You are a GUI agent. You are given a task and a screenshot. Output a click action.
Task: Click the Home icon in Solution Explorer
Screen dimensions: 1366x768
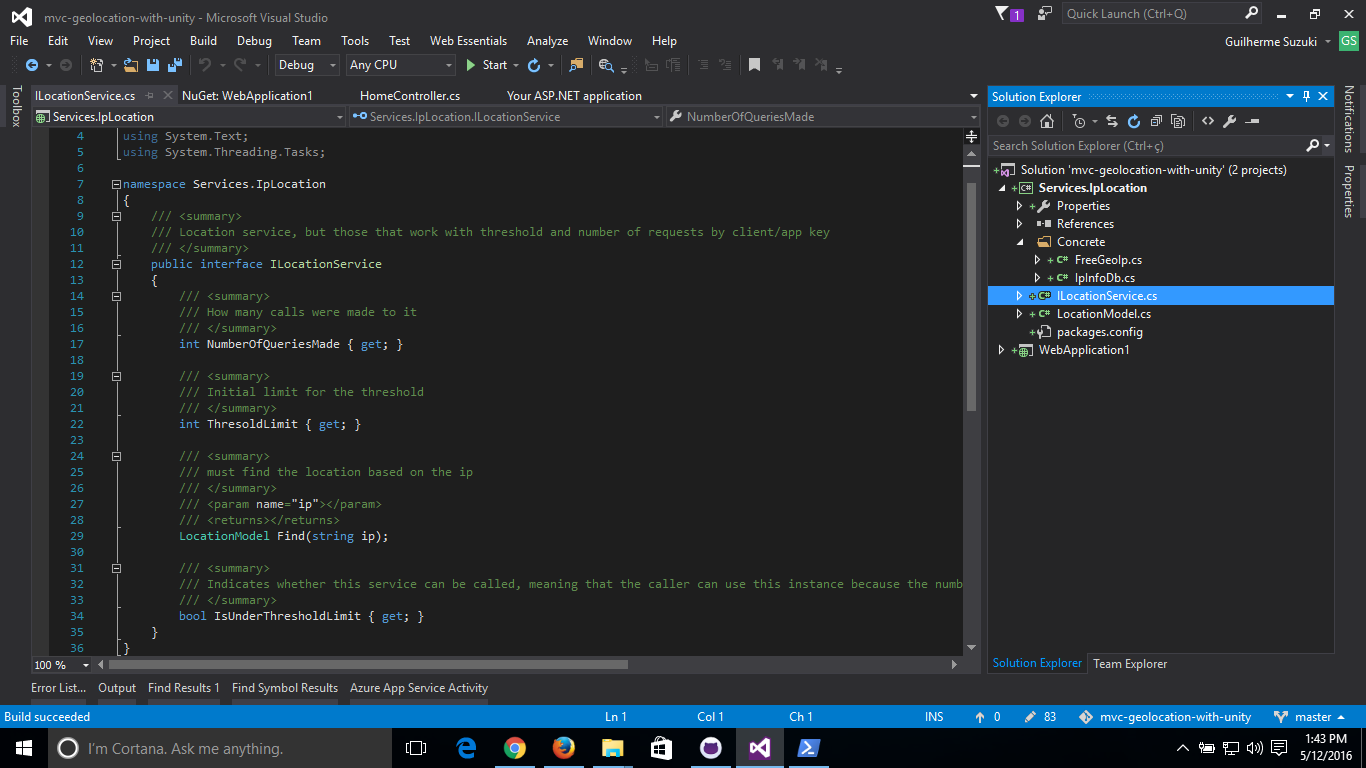(1046, 121)
